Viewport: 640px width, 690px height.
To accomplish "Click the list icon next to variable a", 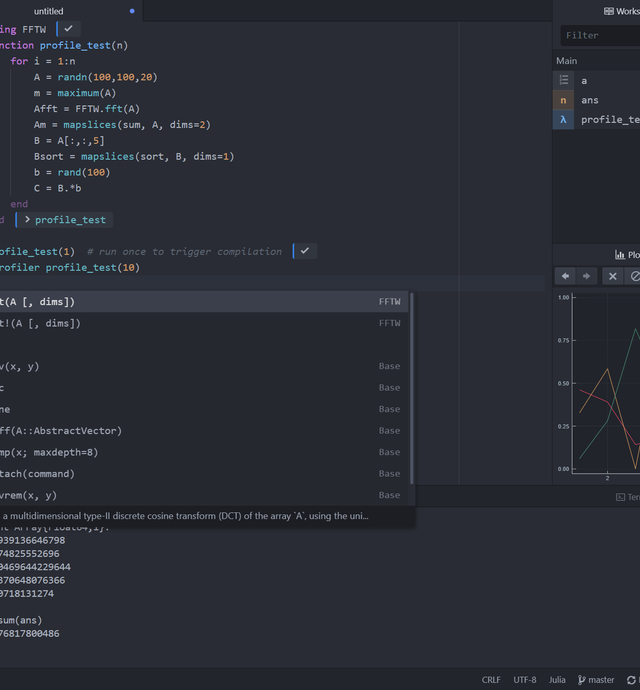I will coord(563,81).
